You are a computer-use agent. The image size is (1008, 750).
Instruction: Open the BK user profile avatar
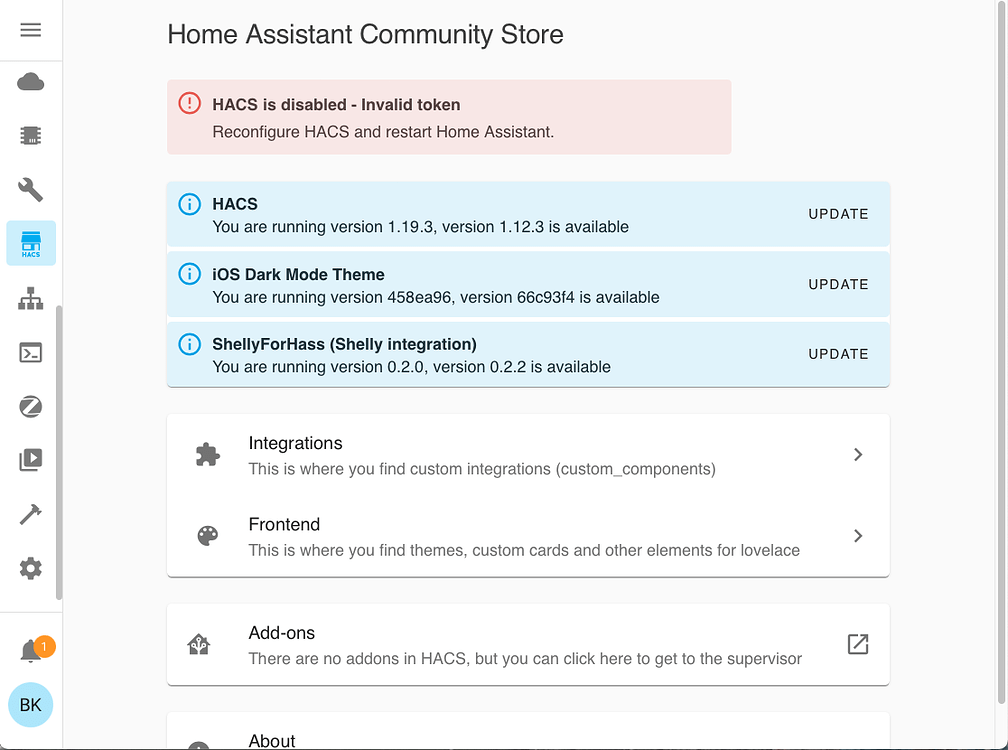(x=30, y=705)
